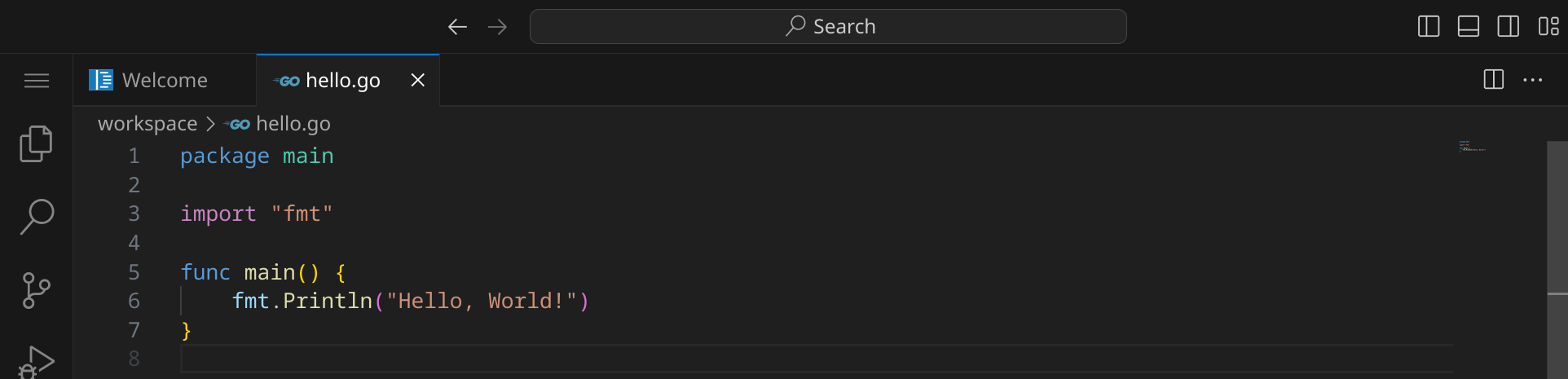1568x379 pixels.
Task: Open the editor More Actions ellipsis menu
Action: coord(1532,80)
